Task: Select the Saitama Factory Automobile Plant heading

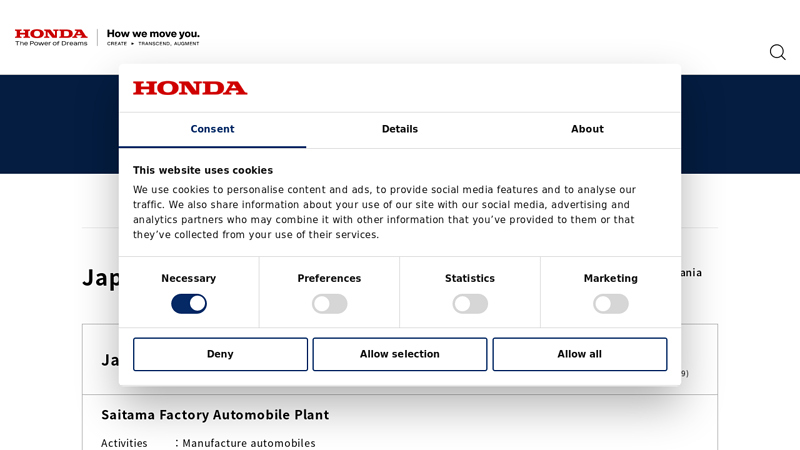Action: coord(215,415)
